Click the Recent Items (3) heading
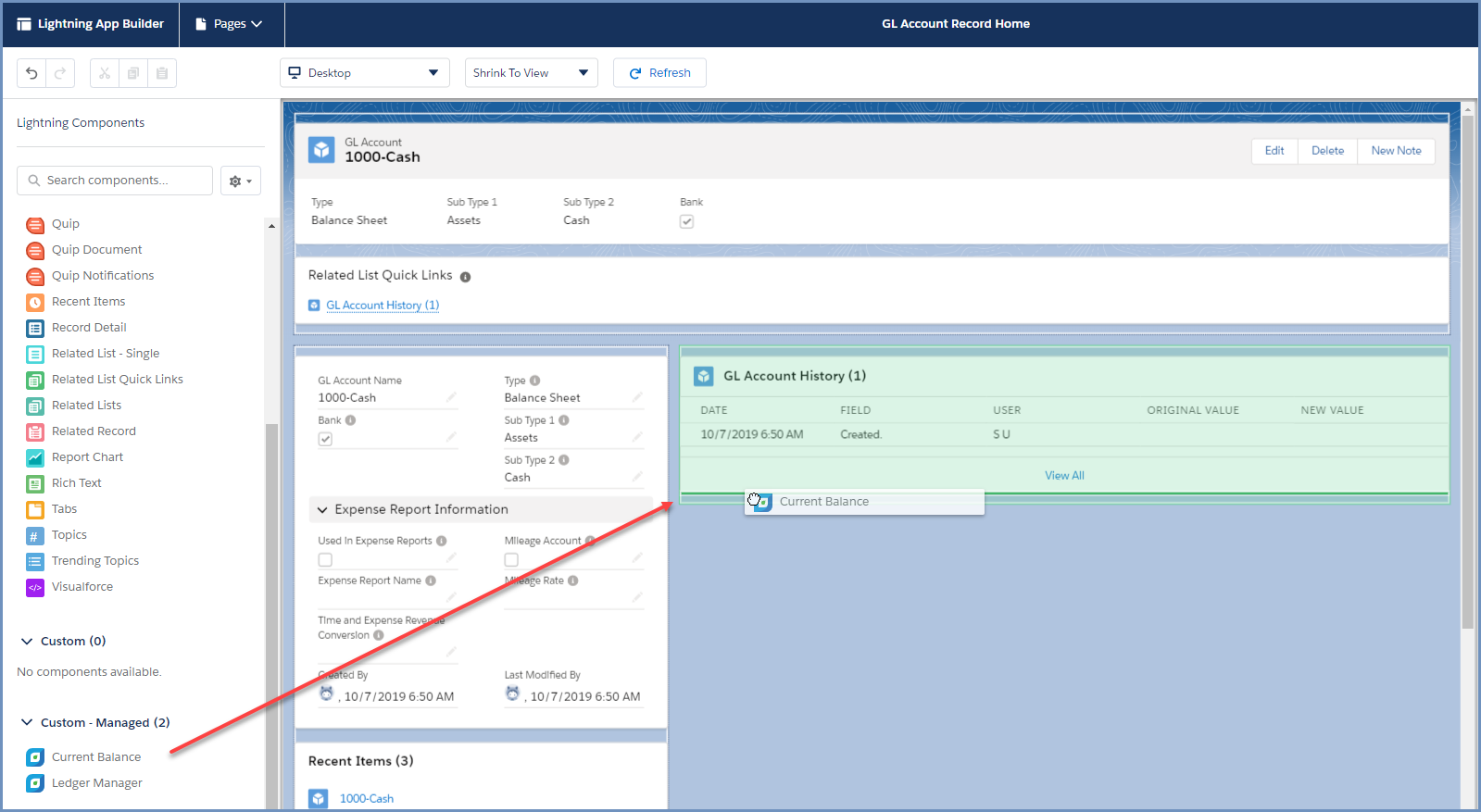Image resolution: width=1481 pixels, height=812 pixels. pos(361,761)
